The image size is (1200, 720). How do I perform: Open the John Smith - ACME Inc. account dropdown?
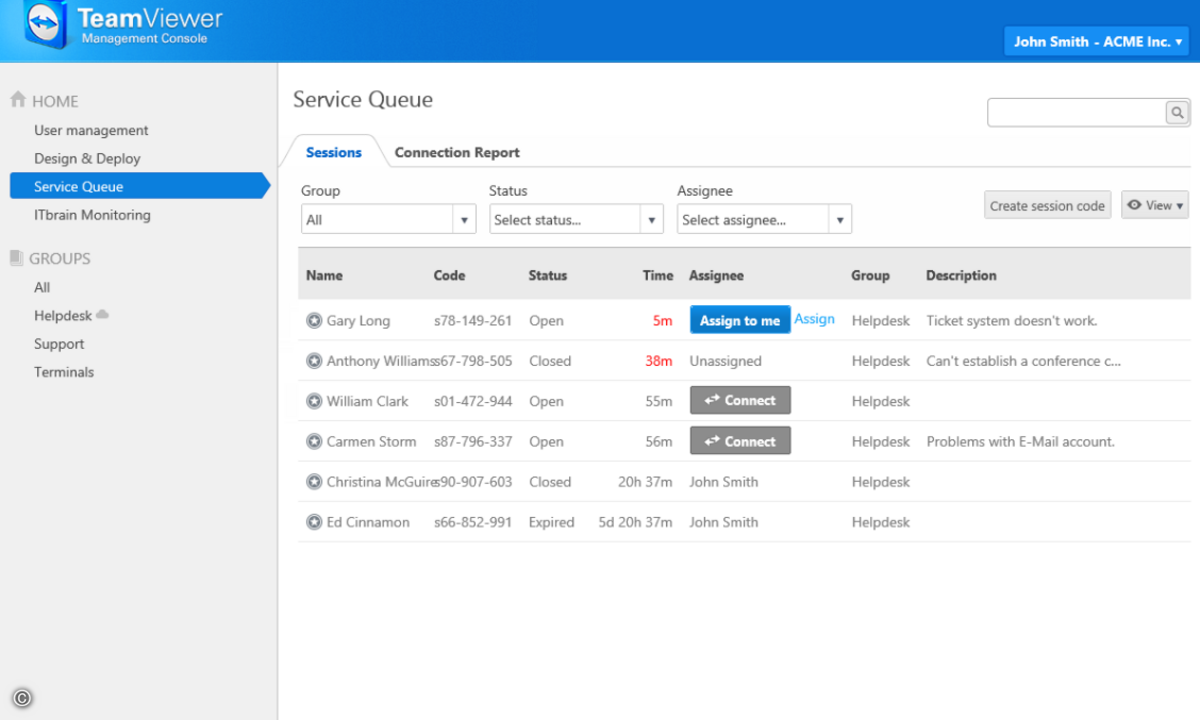pyautogui.click(x=1096, y=42)
